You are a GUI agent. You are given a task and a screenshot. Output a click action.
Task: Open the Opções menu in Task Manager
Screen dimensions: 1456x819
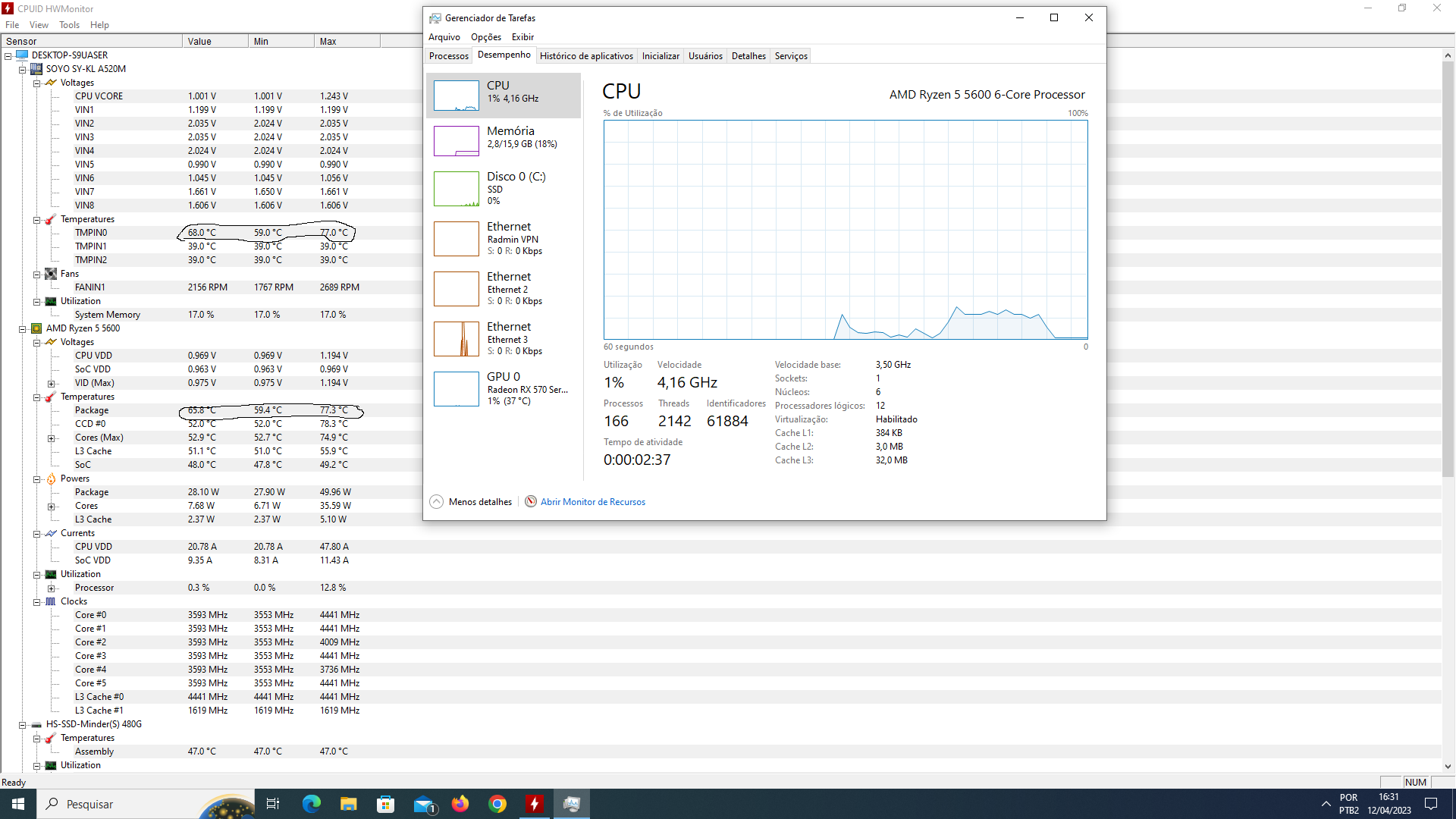pyautogui.click(x=486, y=36)
